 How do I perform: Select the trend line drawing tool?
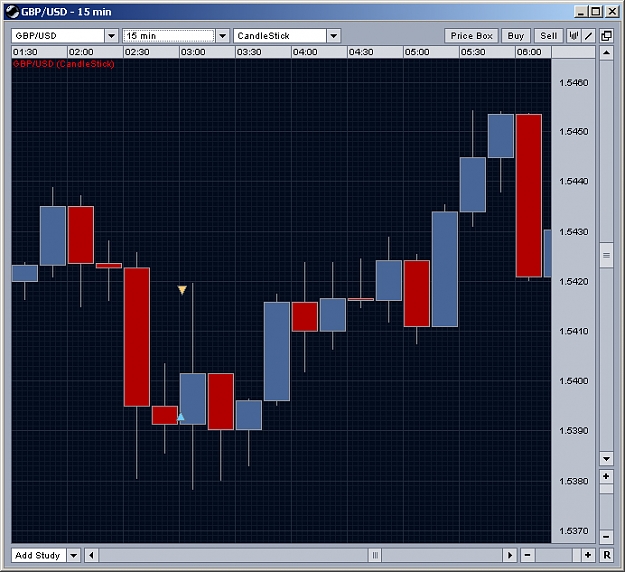click(x=588, y=36)
